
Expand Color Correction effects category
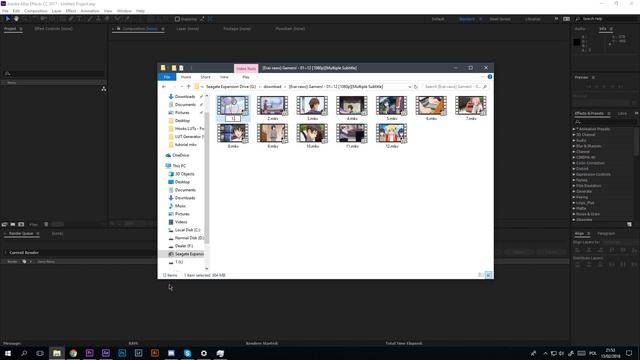[574, 163]
